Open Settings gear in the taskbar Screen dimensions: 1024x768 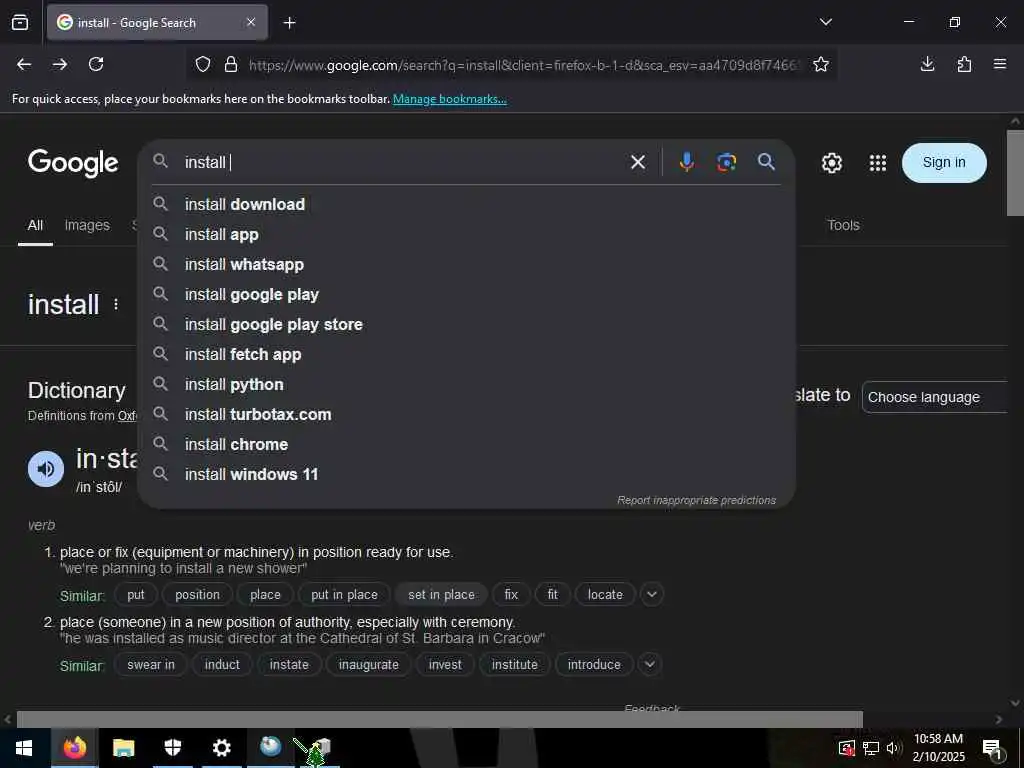pos(221,748)
